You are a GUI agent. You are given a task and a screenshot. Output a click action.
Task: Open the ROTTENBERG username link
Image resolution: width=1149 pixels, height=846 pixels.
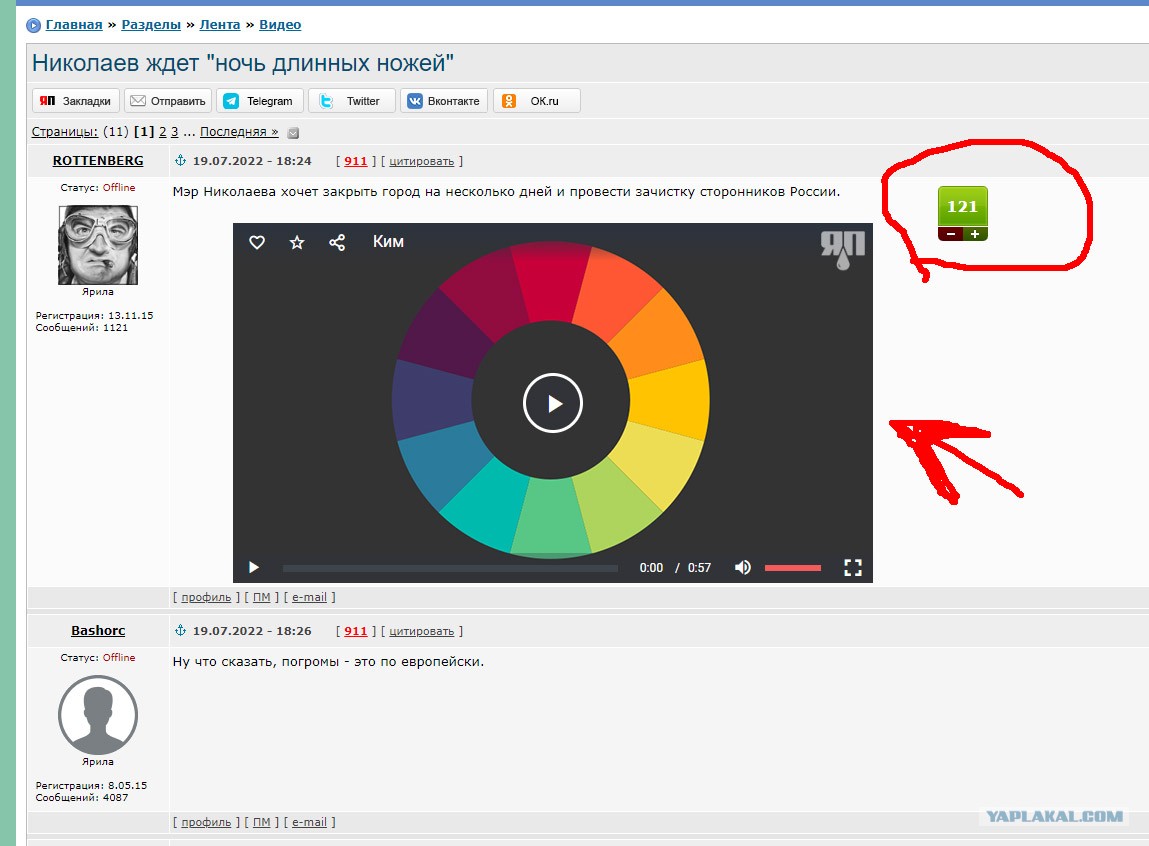98,160
